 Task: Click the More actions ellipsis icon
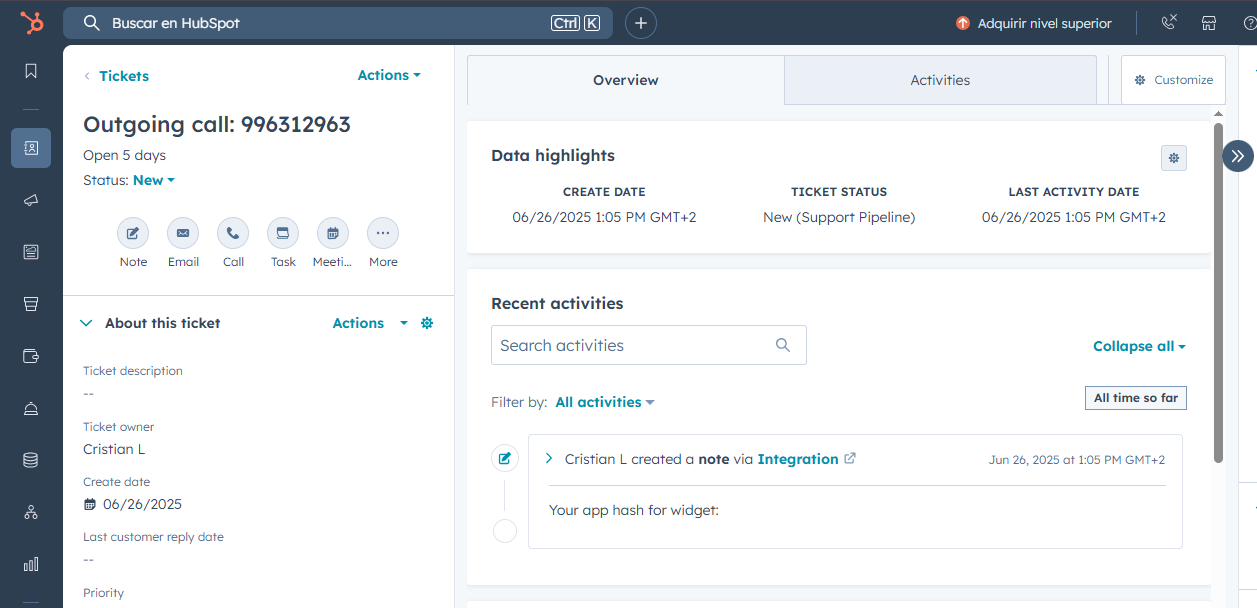pos(383,233)
